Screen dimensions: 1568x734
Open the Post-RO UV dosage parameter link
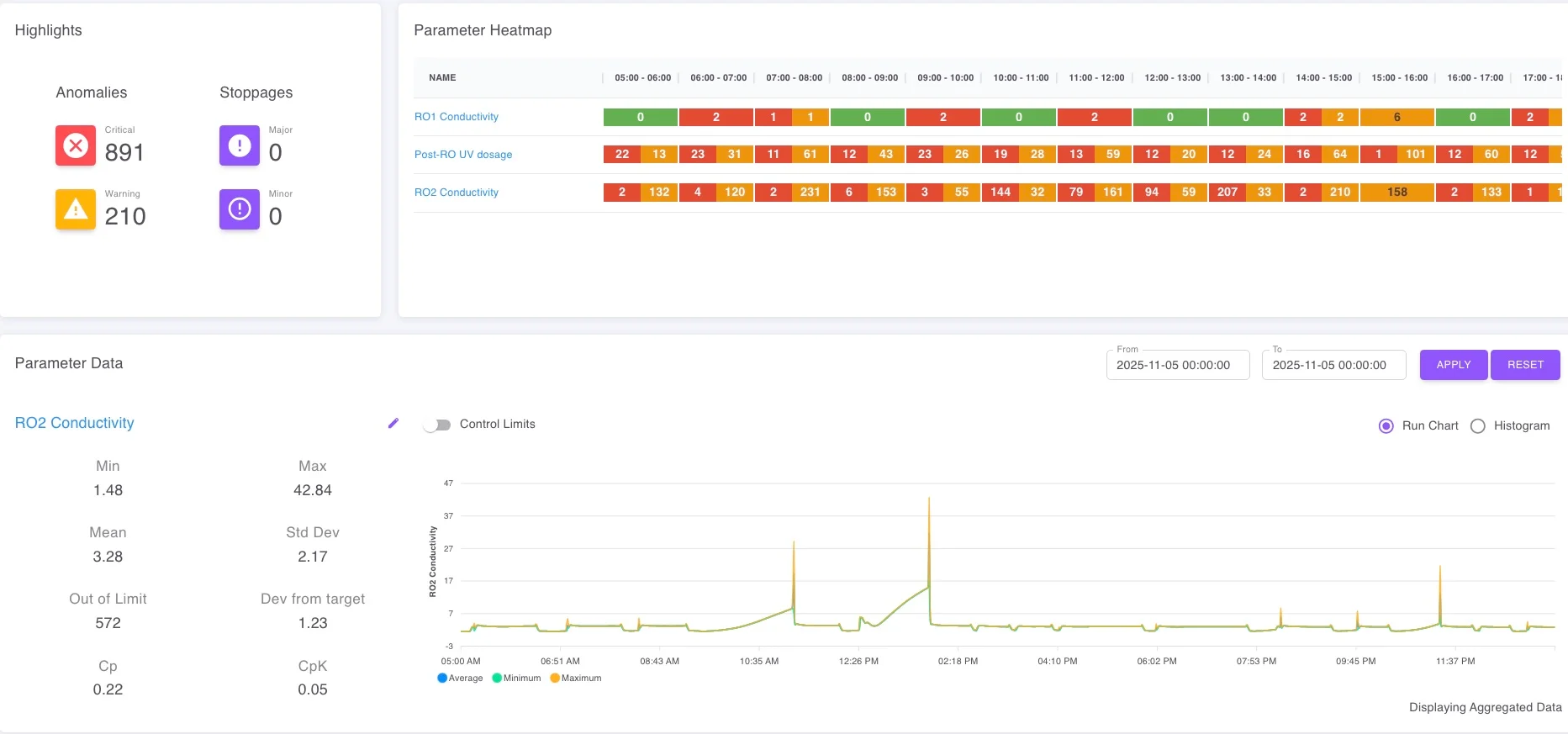click(x=463, y=155)
